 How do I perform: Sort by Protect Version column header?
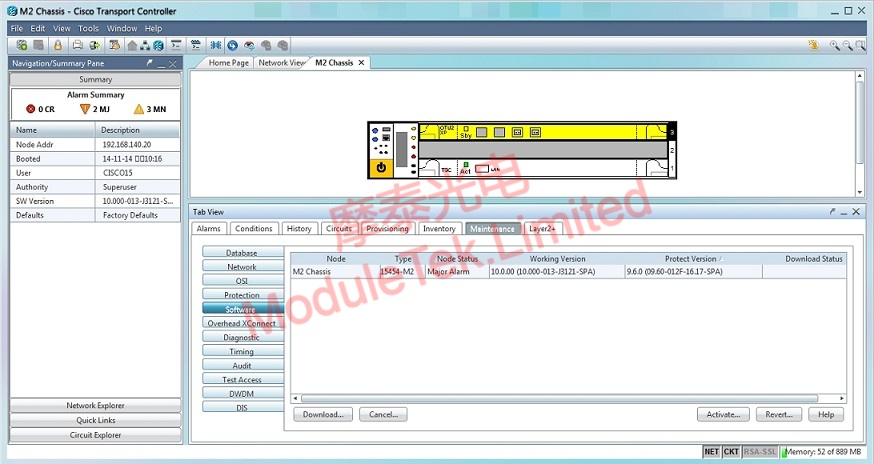pyautogui.click(x=693, y=259)
